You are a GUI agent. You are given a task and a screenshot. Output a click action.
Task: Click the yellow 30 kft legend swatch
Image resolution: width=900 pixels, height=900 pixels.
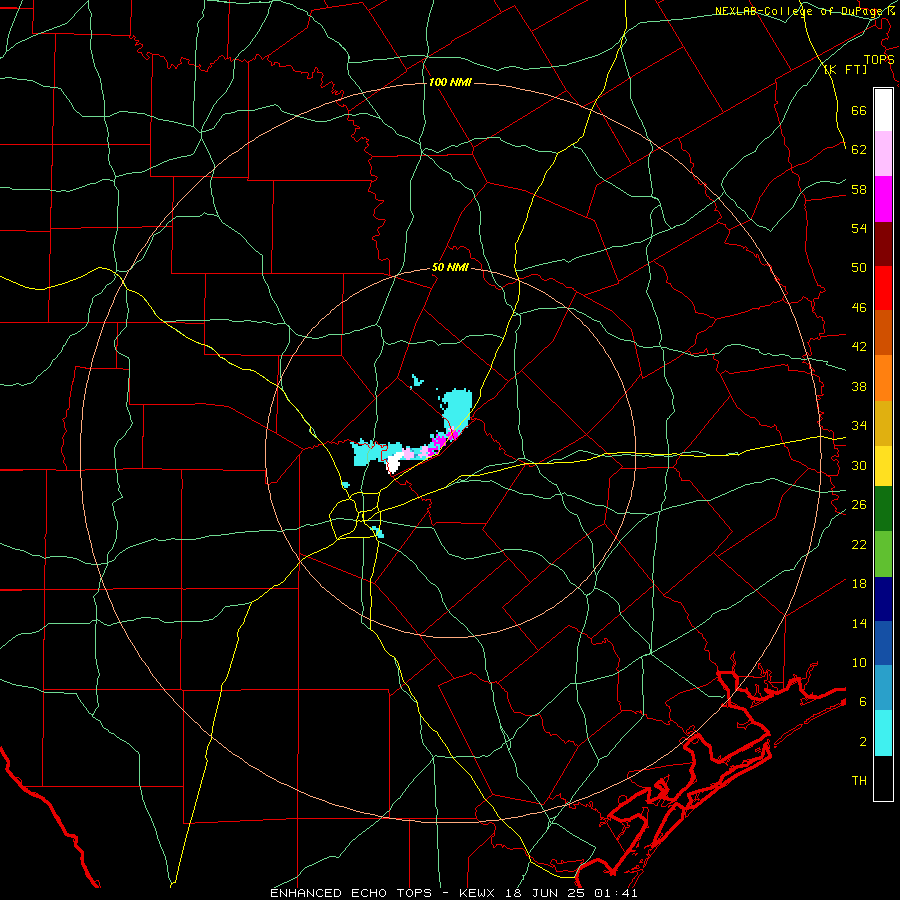coord(883,466)
